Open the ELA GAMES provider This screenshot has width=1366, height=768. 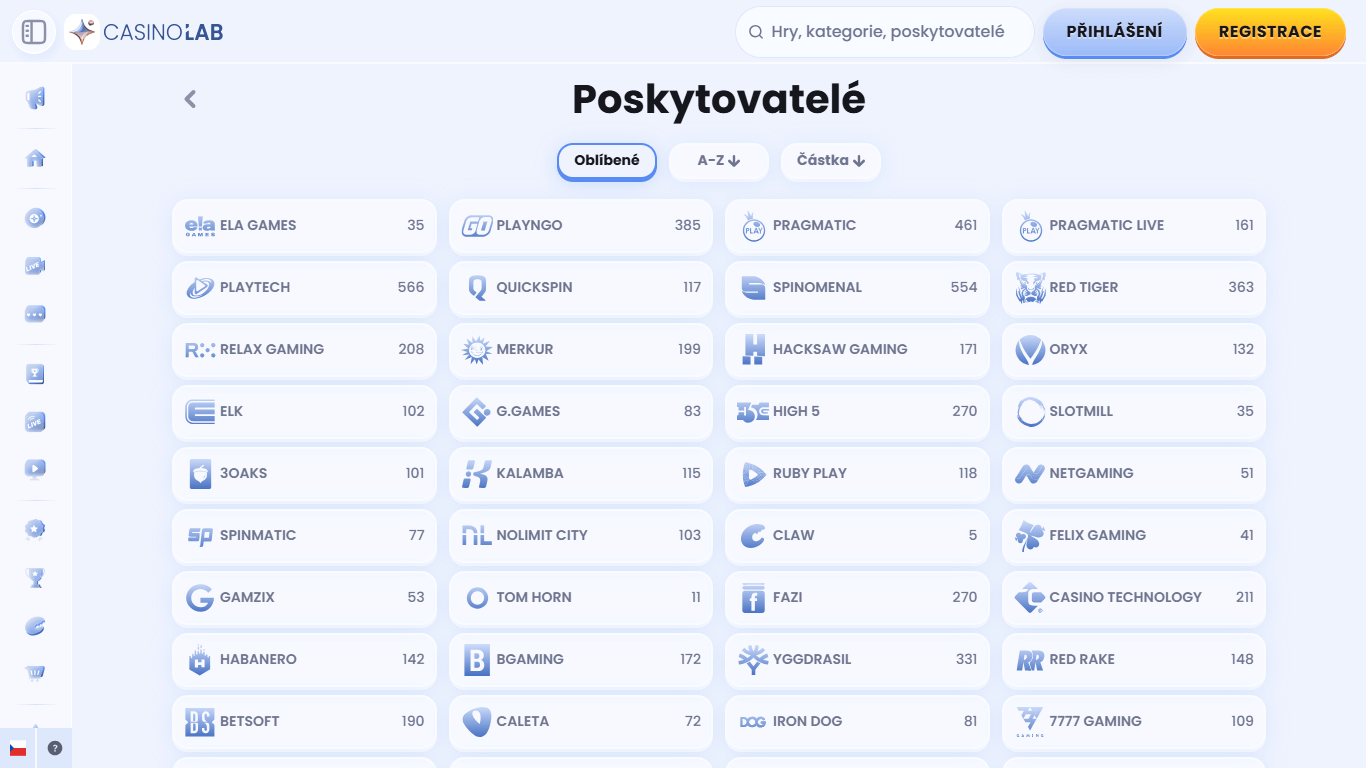point(304,225)
